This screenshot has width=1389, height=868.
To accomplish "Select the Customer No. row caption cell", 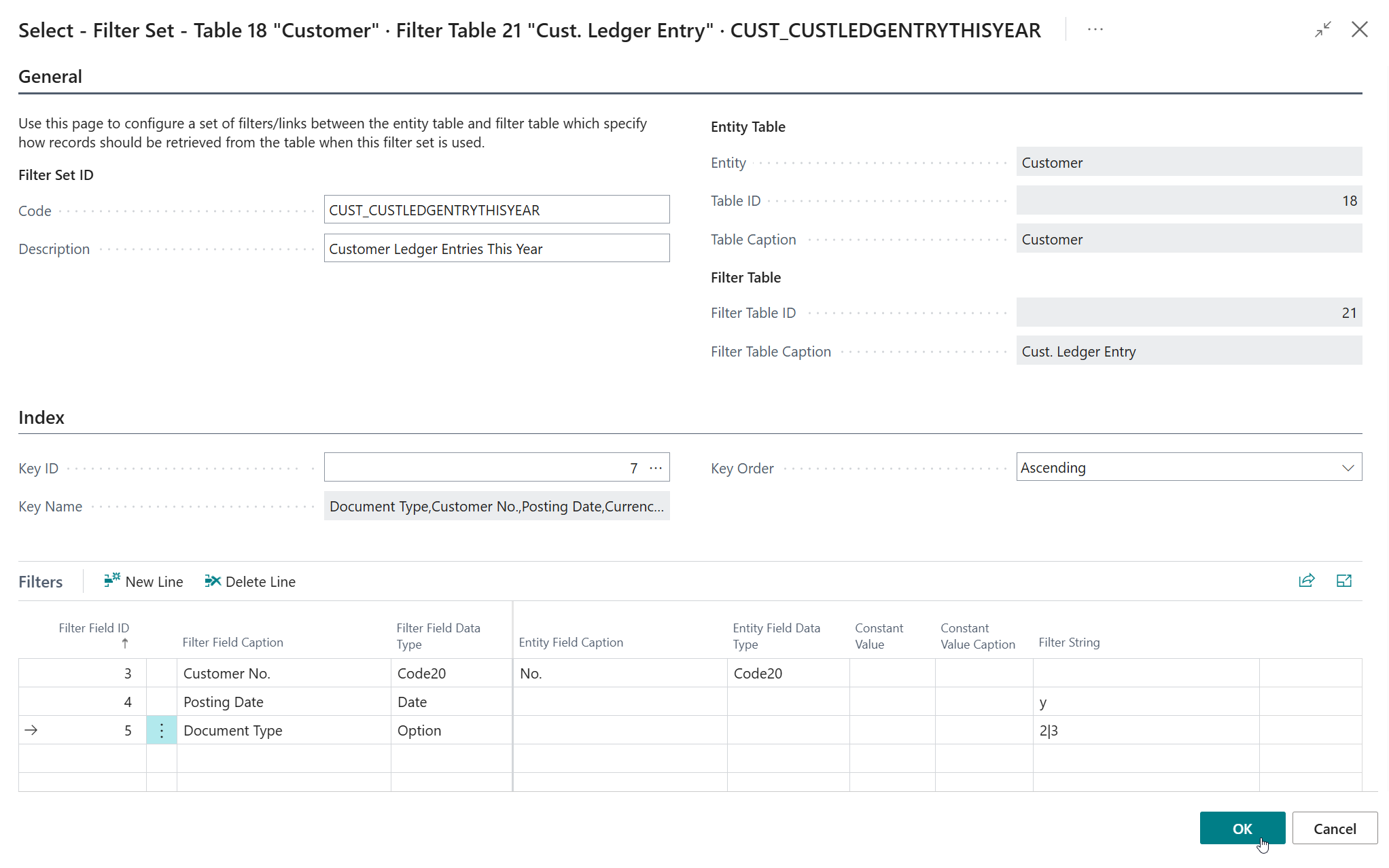I will click(x=282, y=674).
